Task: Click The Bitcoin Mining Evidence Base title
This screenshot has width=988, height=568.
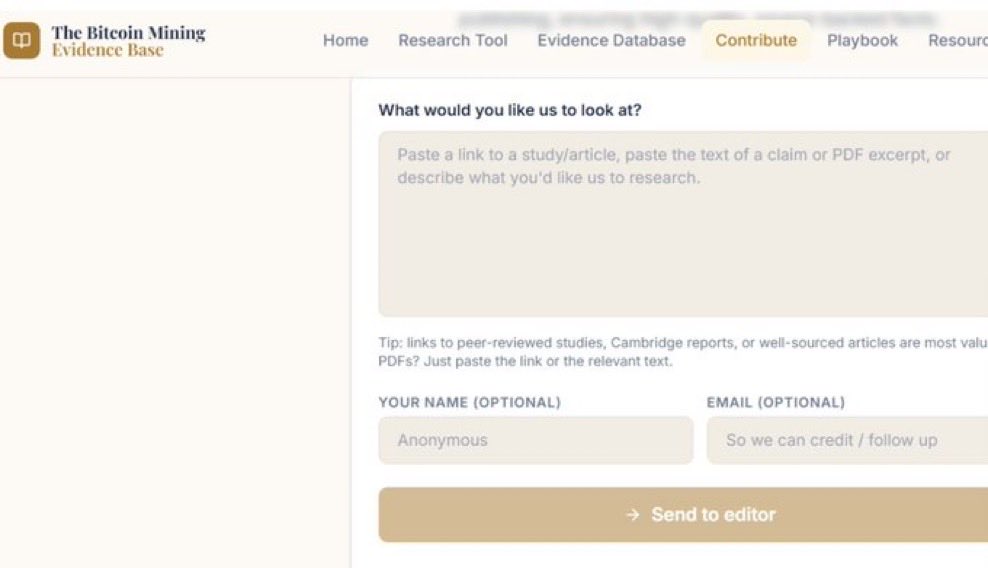Action: point(129,40)
